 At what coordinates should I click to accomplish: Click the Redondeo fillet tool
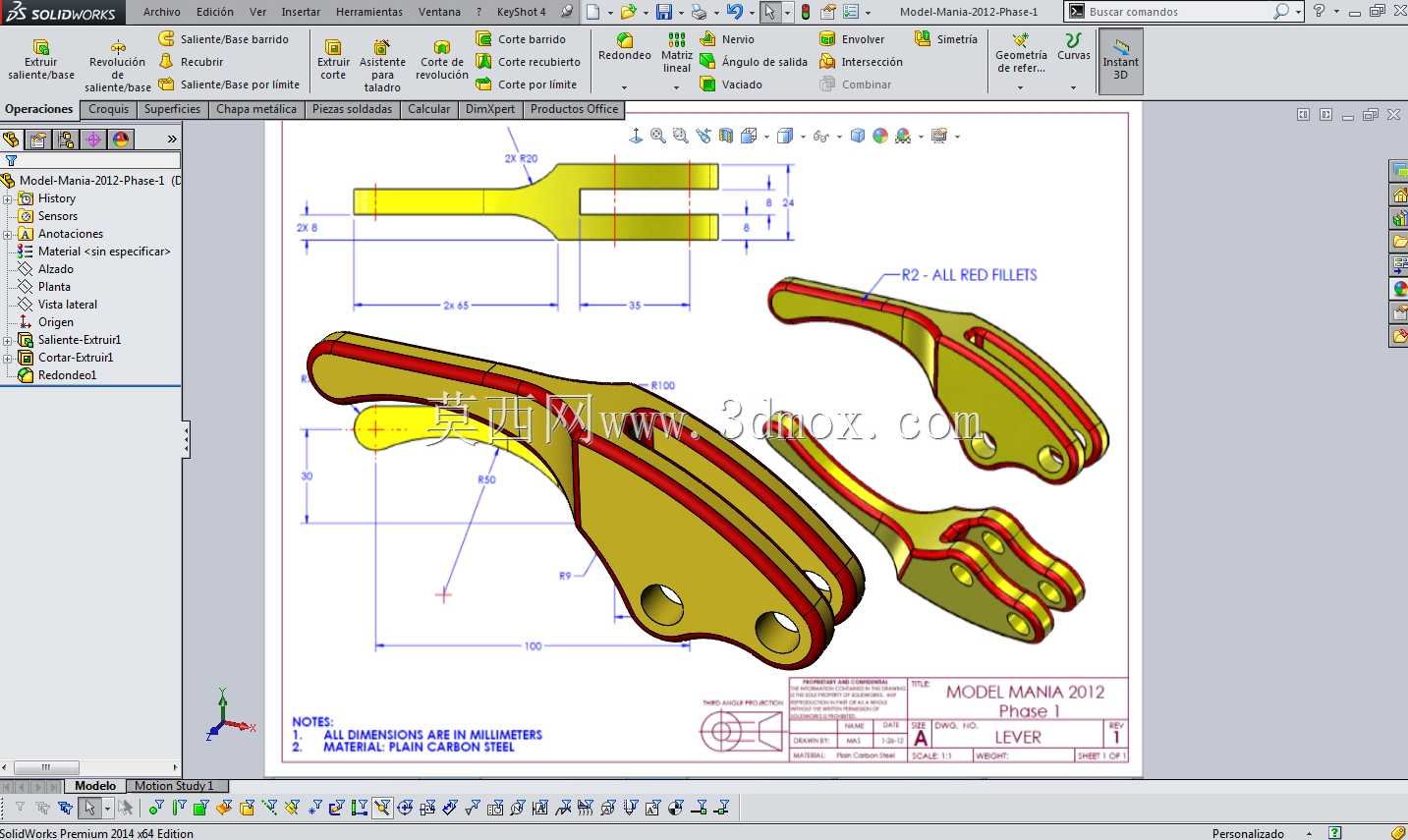tap(625, 47)
